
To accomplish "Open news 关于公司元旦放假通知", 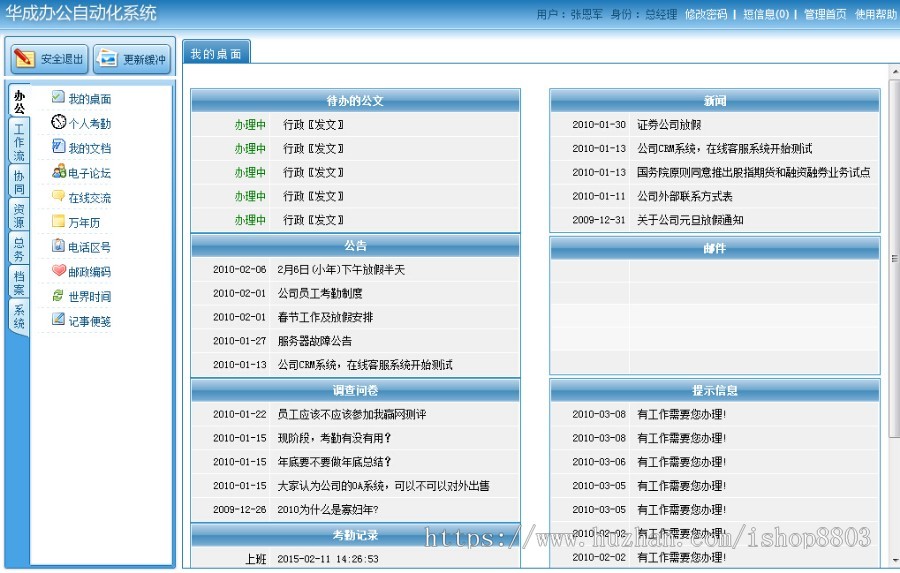I will (690, 219).
